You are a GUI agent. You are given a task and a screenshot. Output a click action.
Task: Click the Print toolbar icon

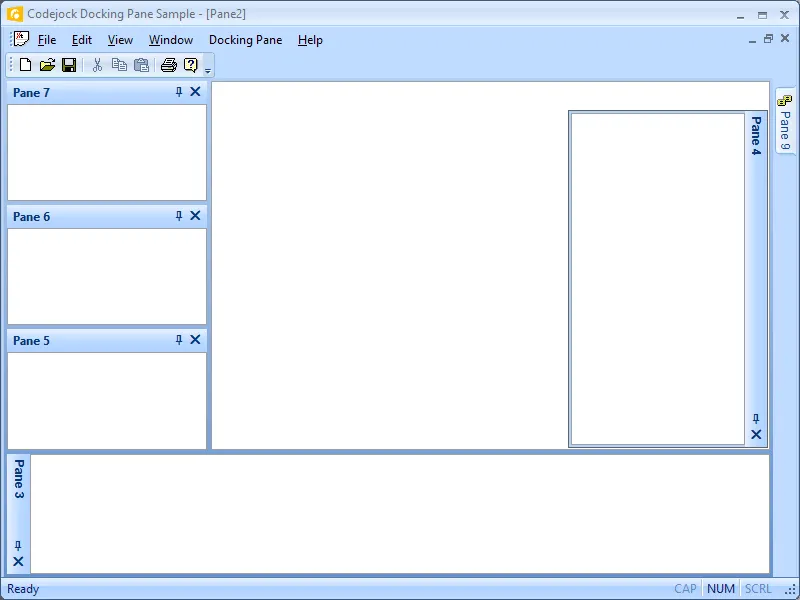click(168, 65)
